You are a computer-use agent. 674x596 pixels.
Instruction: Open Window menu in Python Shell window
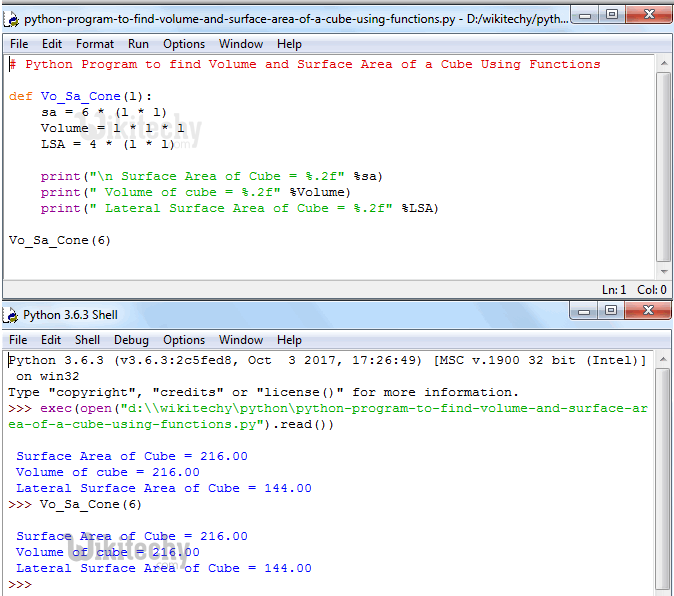coord(241,340)
